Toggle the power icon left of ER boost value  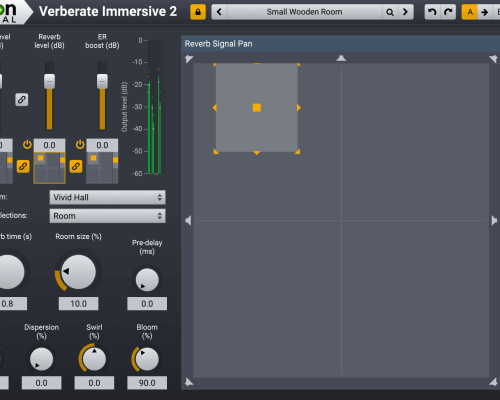tap(80, 145)
